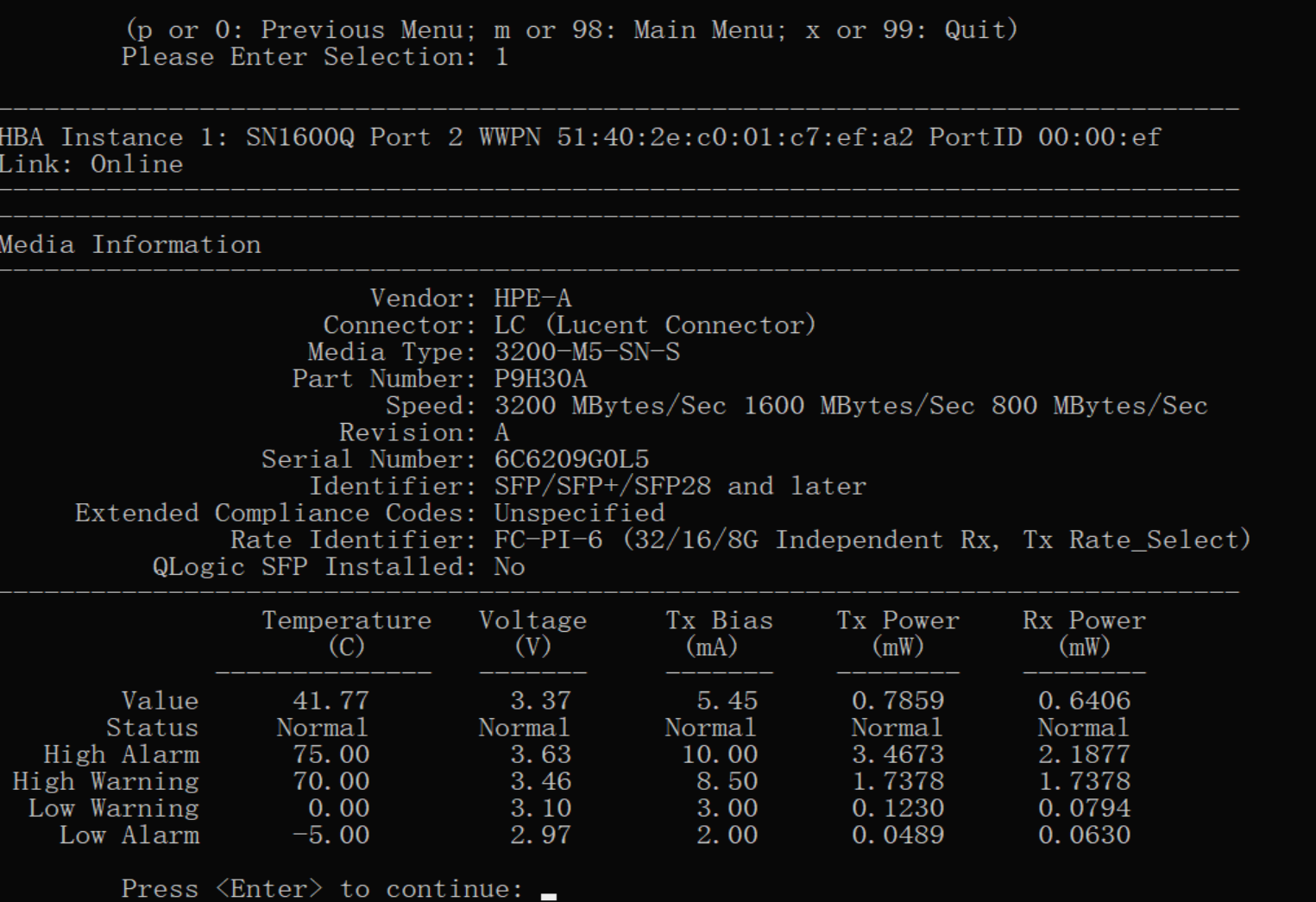Click the temperature value 41.77
Screen dimensions: 1316x902
331,700
